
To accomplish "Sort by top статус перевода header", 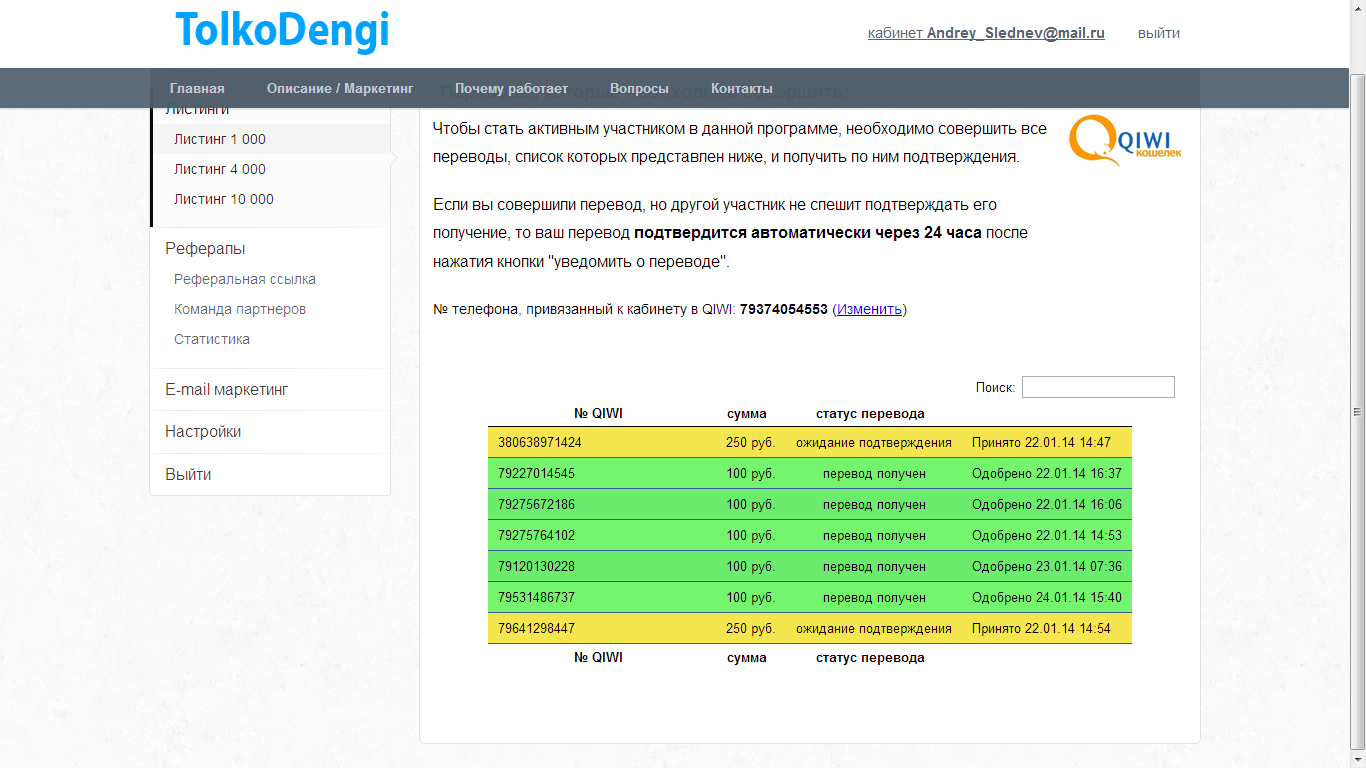I will (870, 413).
